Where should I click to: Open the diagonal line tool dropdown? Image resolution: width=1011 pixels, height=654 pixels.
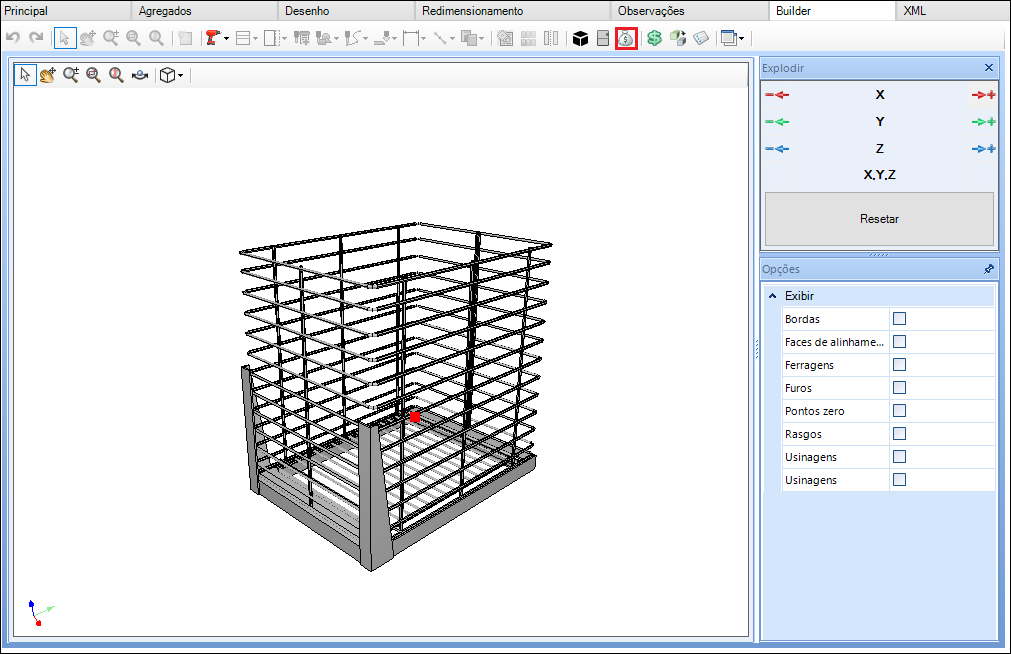coord(452,39)
